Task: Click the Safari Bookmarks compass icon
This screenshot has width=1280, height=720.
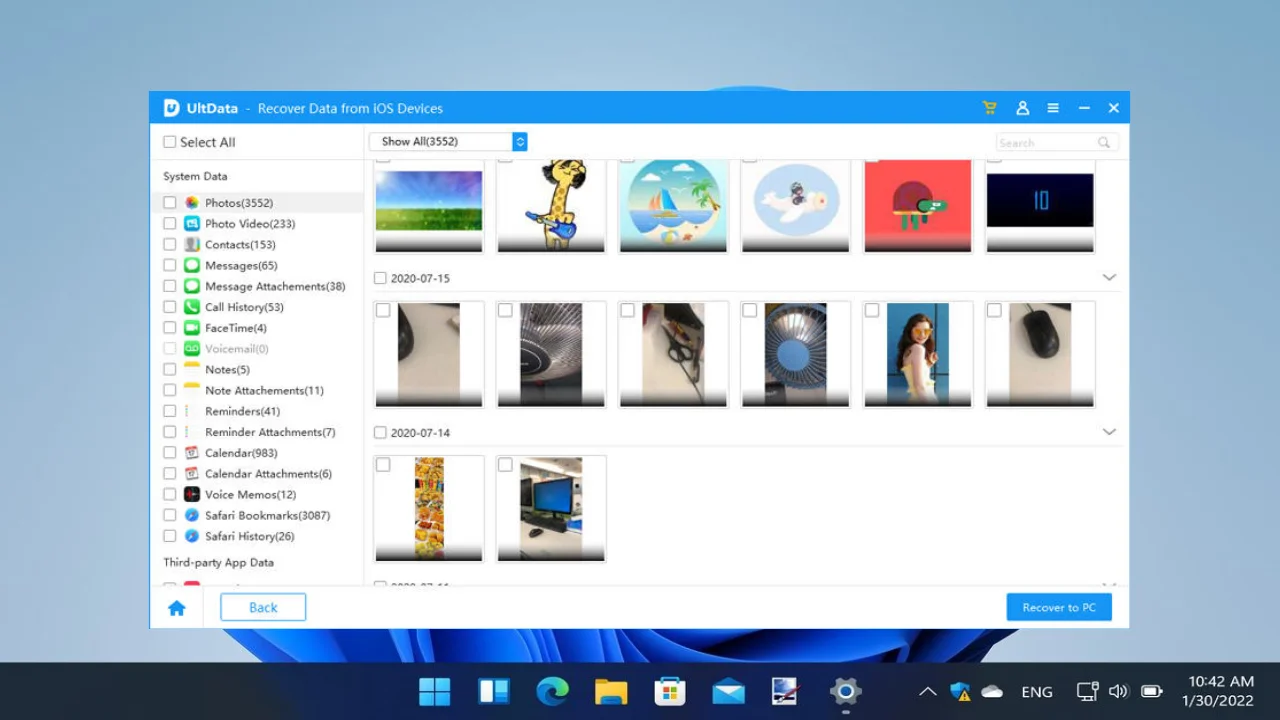Action: pos(192,516)
